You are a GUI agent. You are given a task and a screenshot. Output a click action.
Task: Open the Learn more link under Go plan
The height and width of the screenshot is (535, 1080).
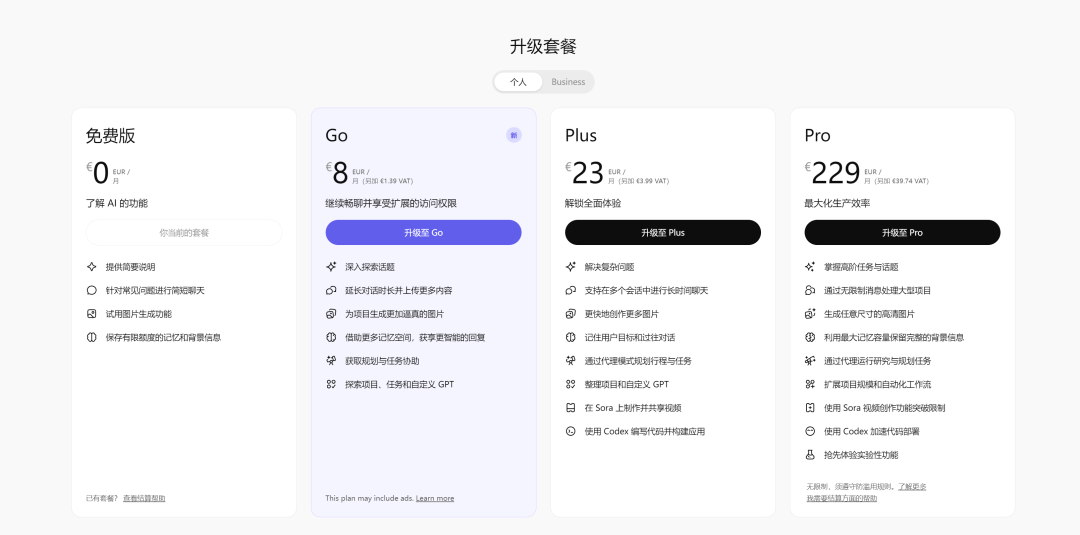(435, 498)
